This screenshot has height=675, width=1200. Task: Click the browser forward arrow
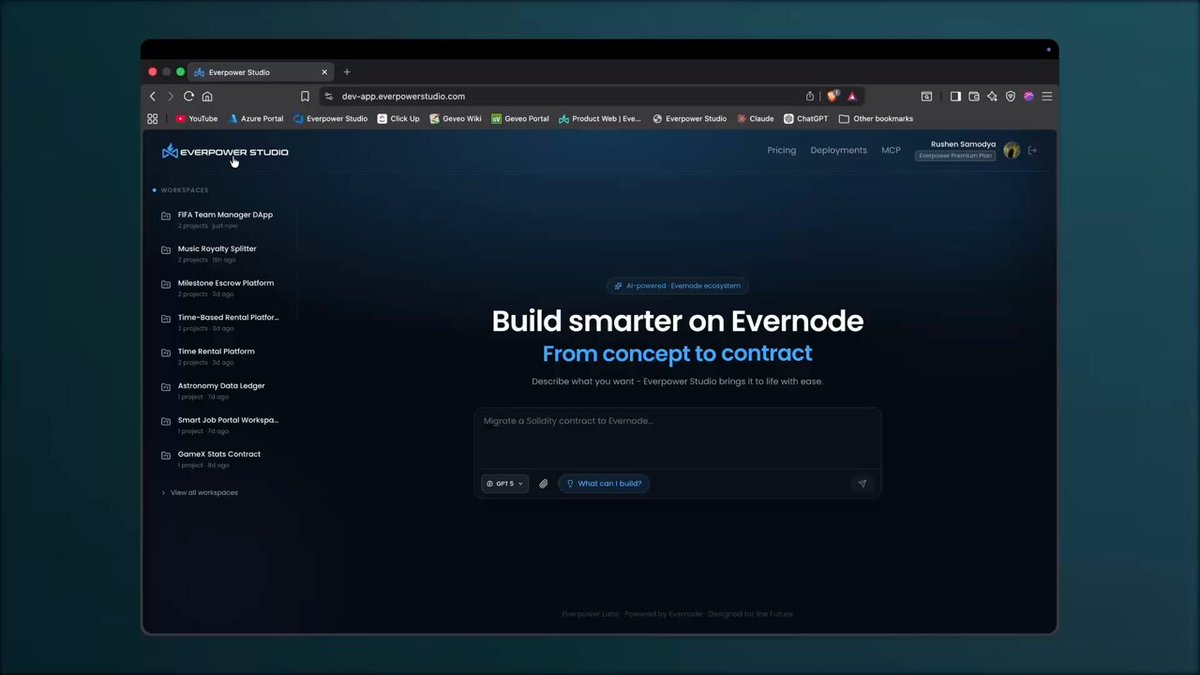click(171, 96)
